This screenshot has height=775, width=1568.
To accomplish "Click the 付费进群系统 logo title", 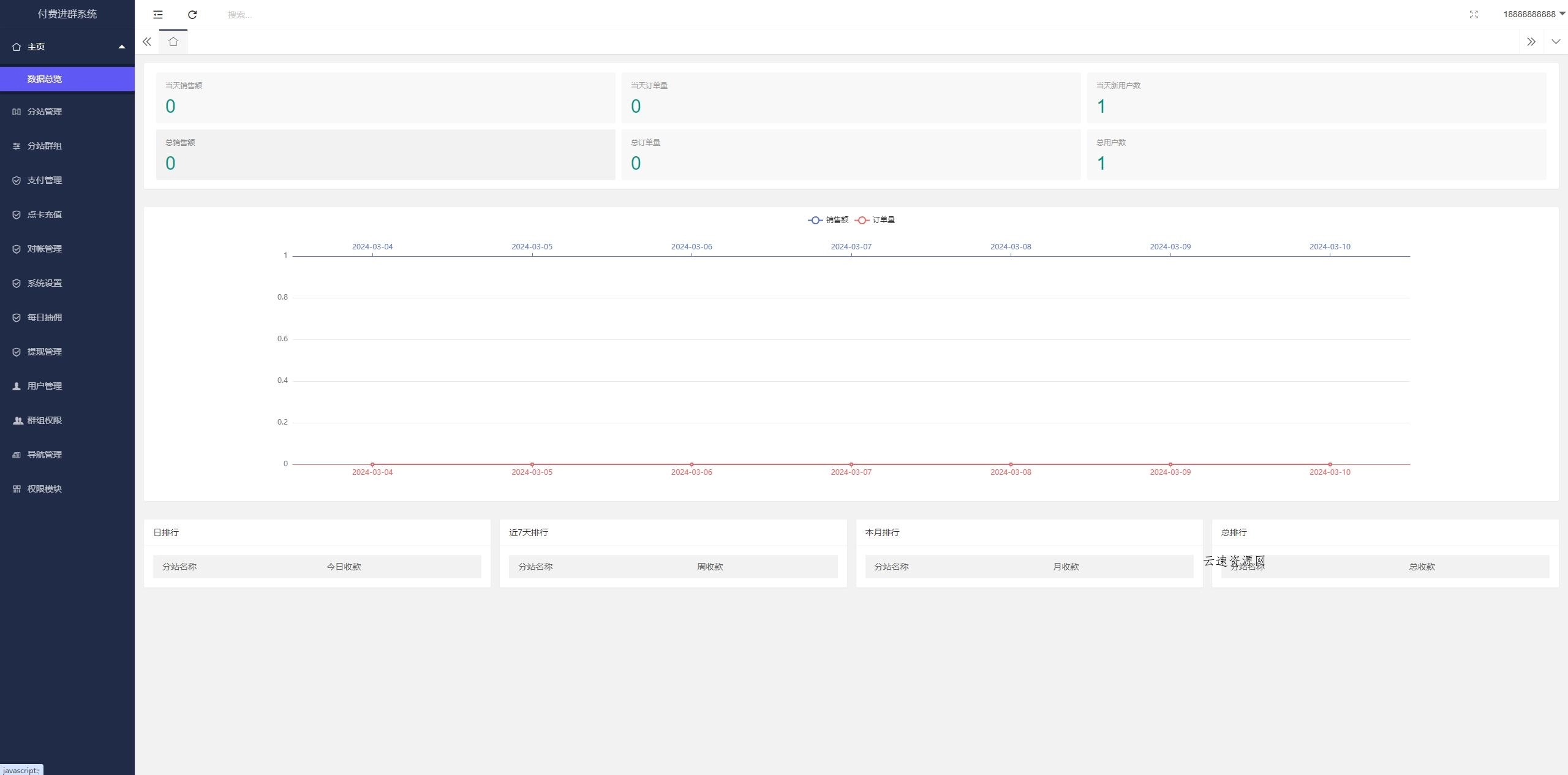I will coord(67,14).
